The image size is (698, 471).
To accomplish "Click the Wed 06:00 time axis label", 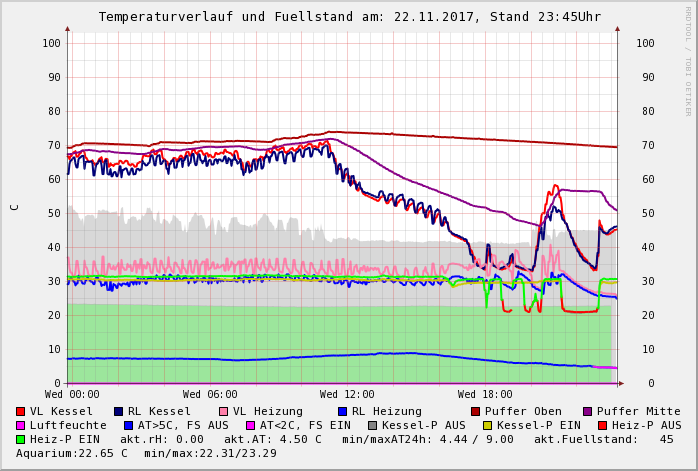I will point(210,395).
